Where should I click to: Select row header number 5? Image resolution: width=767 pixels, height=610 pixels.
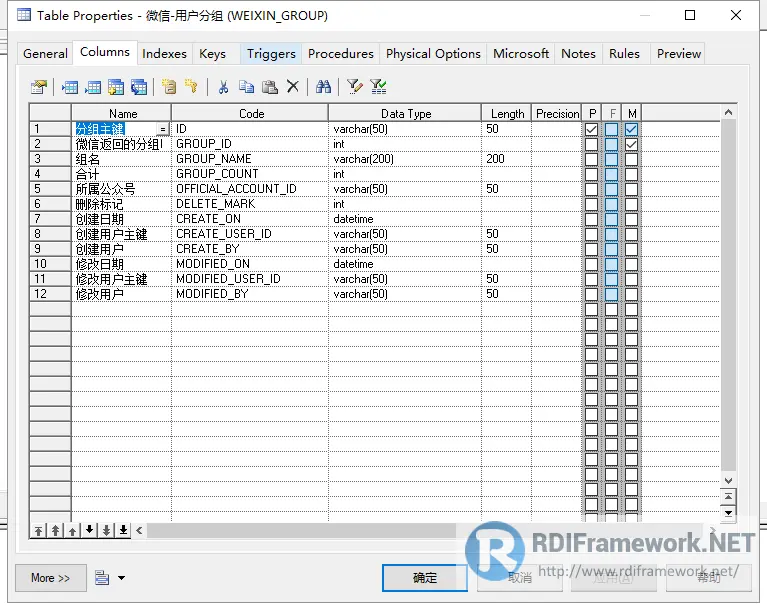pos(50,189)
